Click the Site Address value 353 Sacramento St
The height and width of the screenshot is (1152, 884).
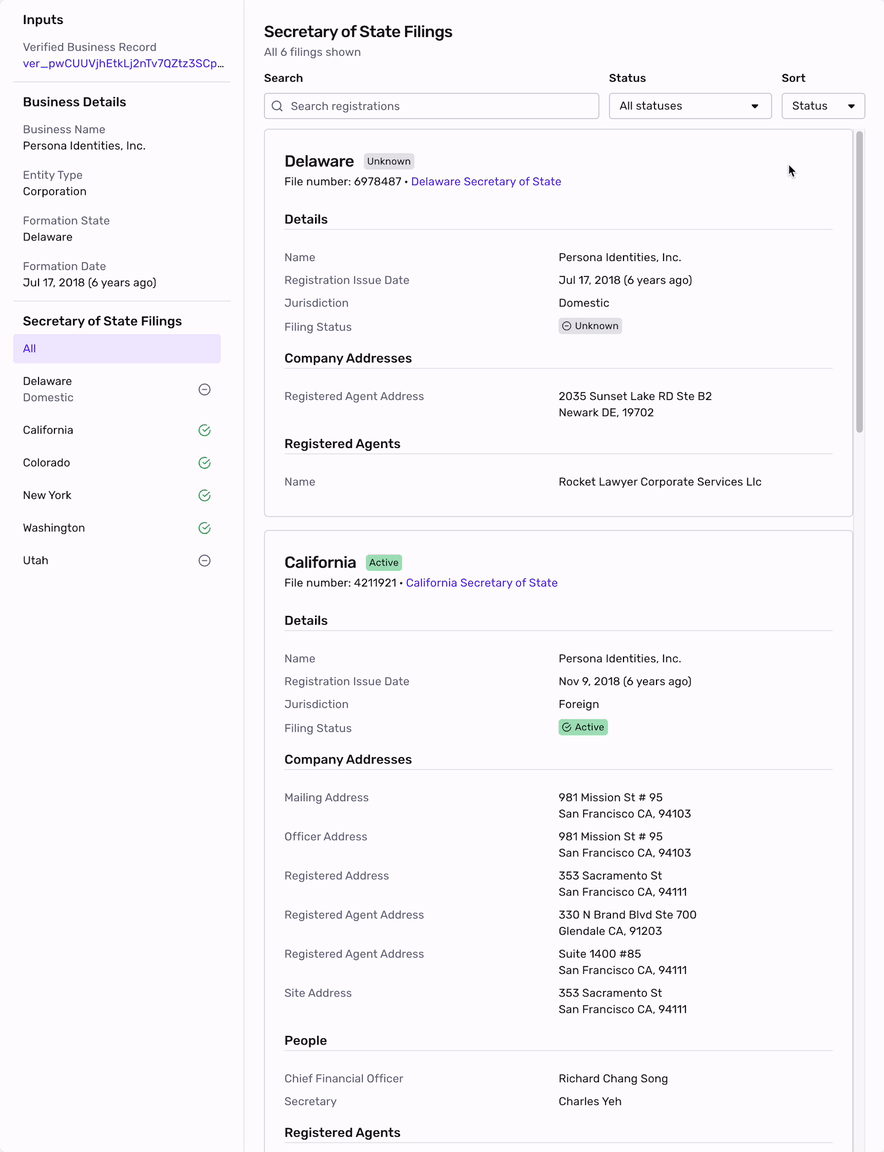622,1001
